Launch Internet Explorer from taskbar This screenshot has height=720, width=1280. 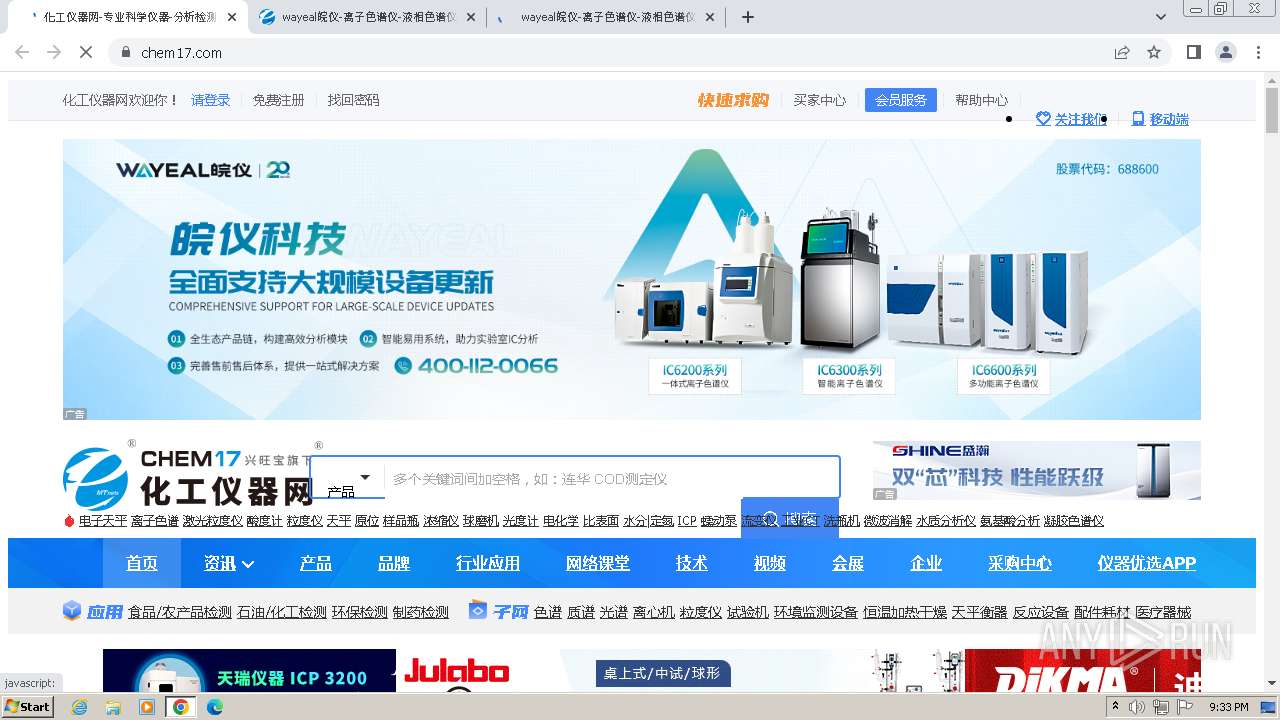coord(80,707)
